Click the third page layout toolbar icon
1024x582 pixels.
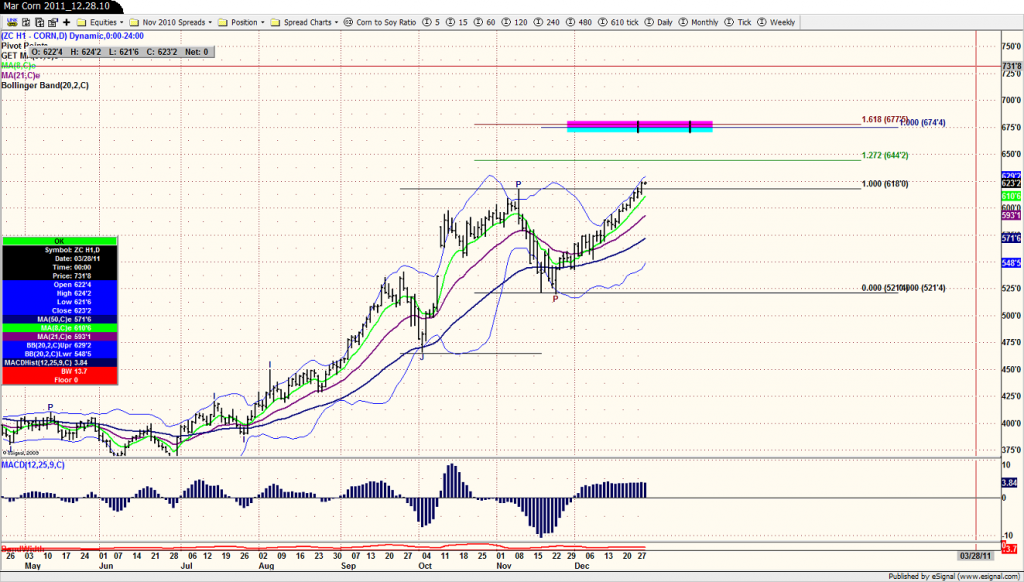tap(39, 22)
